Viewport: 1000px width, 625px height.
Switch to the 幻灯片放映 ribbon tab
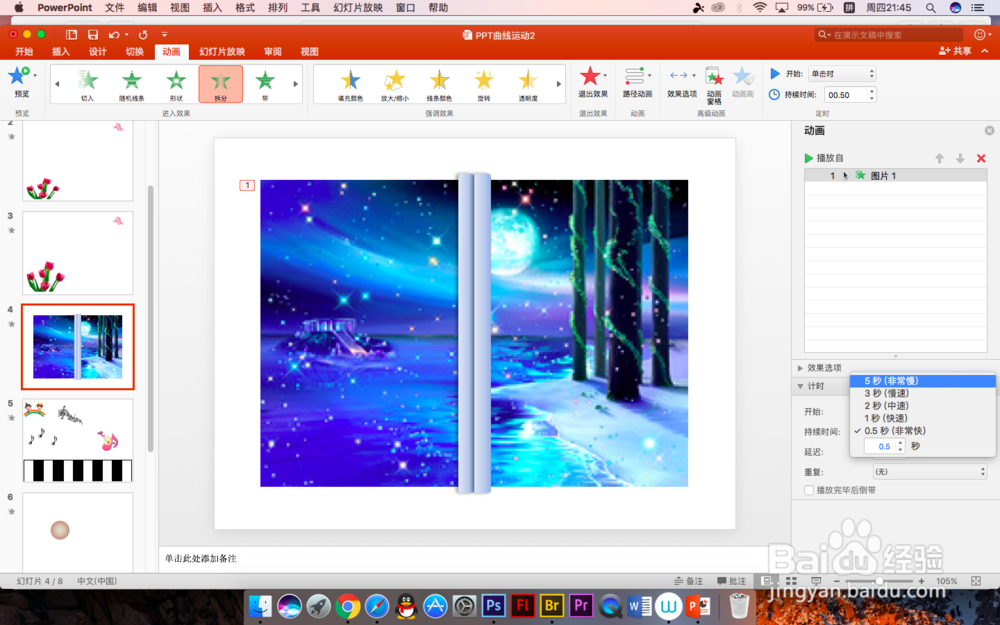(x=222, y=52)
